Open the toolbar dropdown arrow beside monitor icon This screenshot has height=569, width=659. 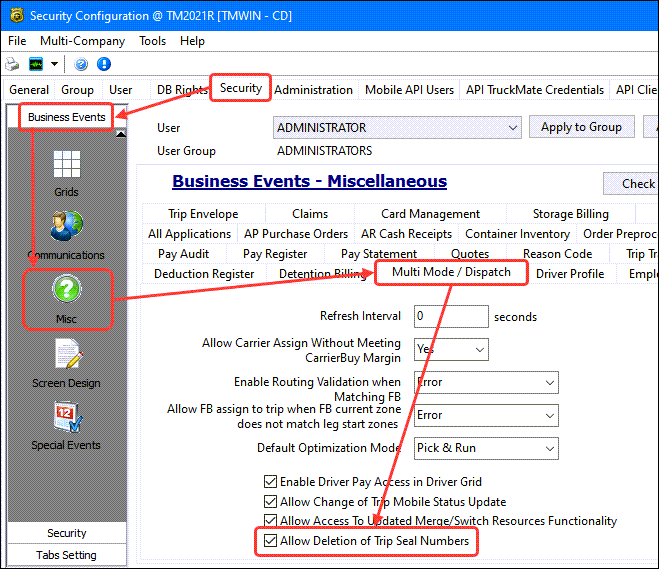click(x=54, y=64)
